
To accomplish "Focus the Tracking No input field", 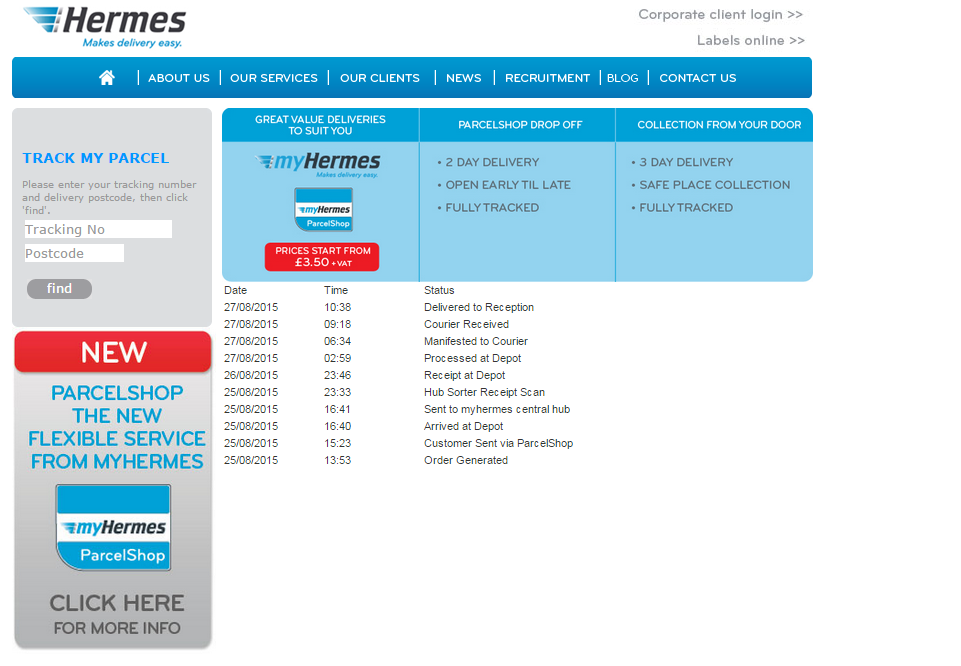I will pos(98,229).
